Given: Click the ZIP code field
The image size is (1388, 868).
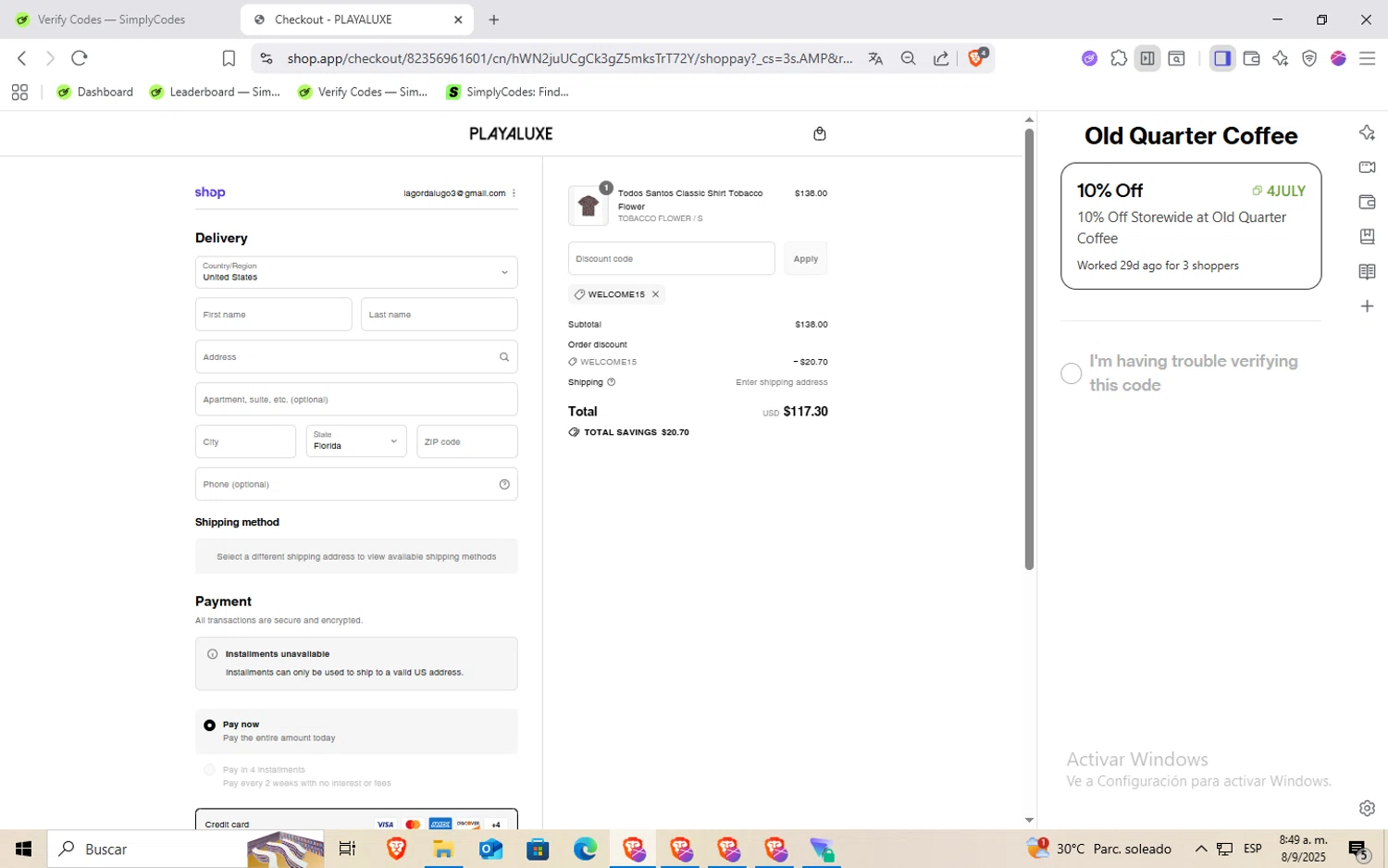Looking at the screenshot, I should [467, 441].
